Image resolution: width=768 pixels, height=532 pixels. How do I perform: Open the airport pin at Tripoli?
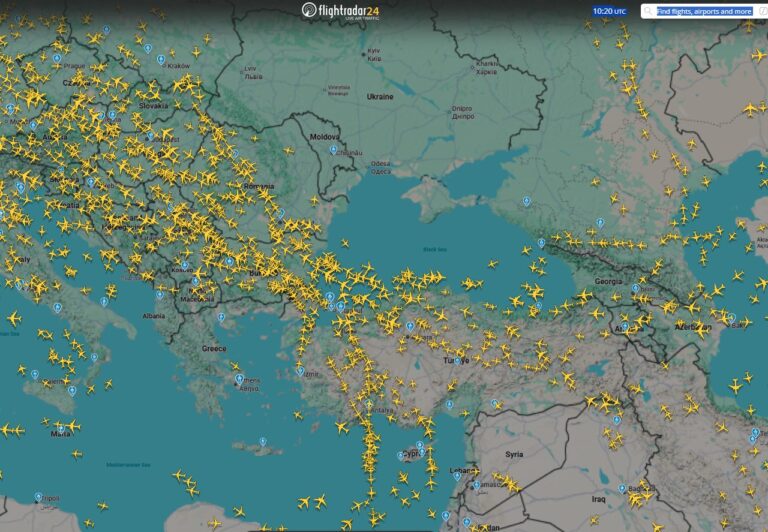click(x=39, y=496)
